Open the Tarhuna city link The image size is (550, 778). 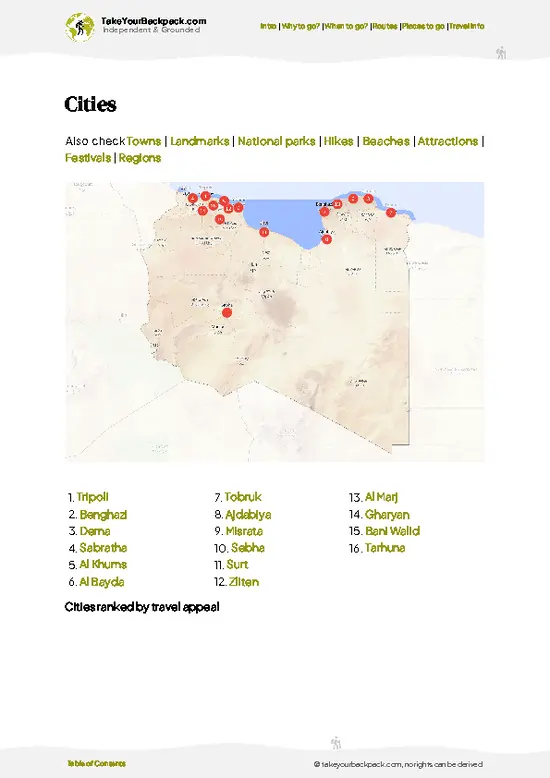[385, 548]
